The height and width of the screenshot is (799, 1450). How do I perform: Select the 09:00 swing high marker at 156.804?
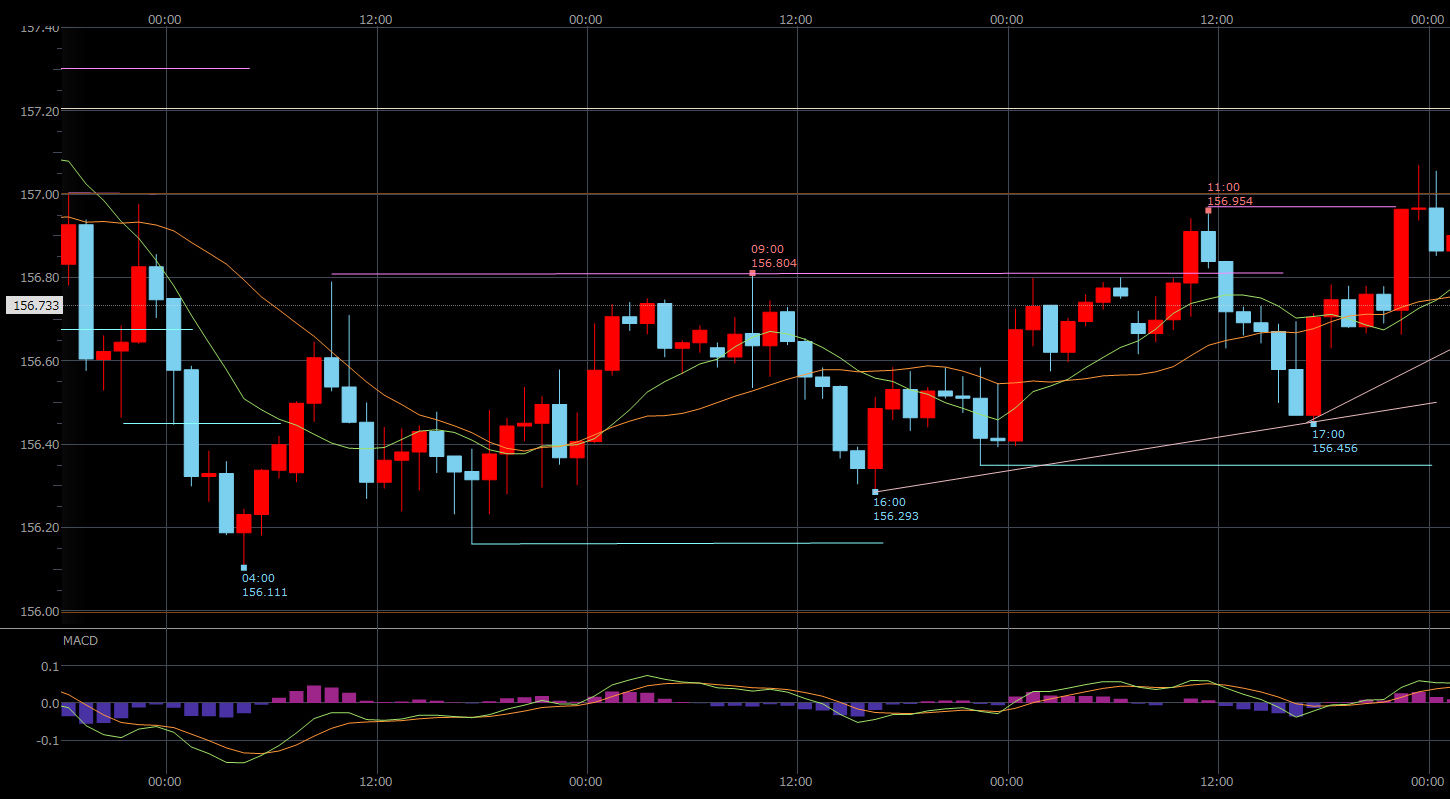pyautogui.click(x=752, y=273)
